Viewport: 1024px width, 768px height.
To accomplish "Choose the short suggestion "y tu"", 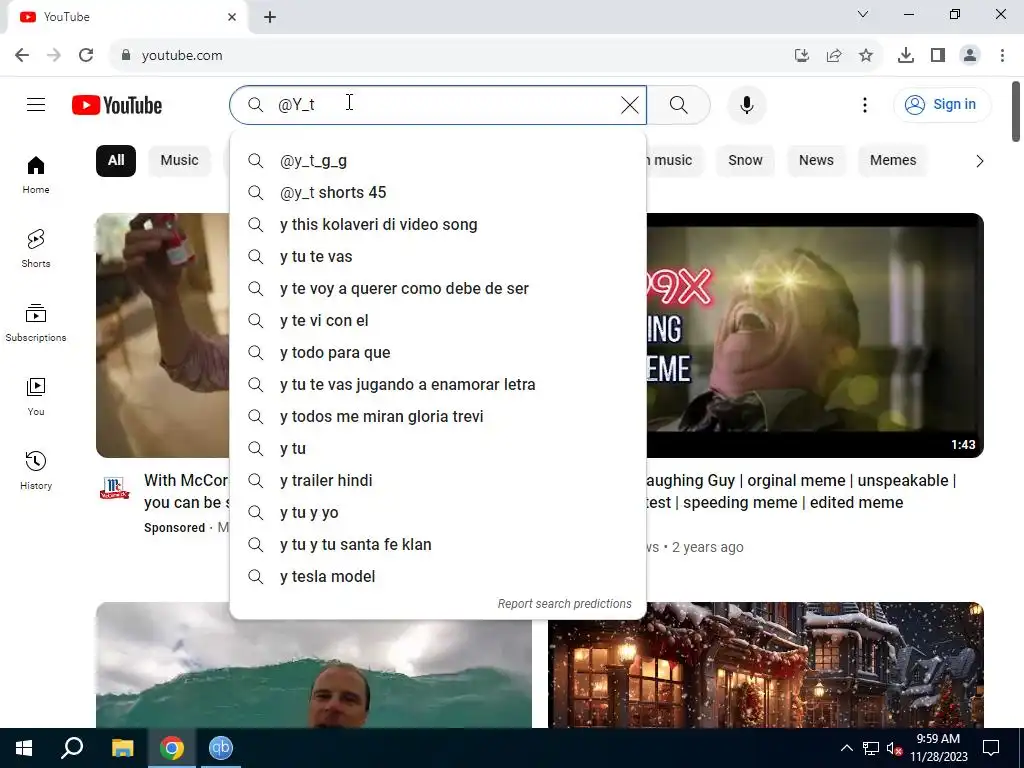I will point(438,449).
